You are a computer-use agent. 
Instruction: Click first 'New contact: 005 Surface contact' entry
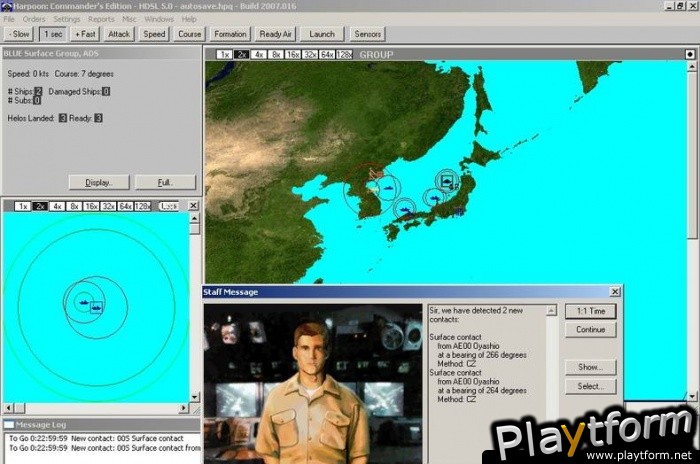coord(96,439)
